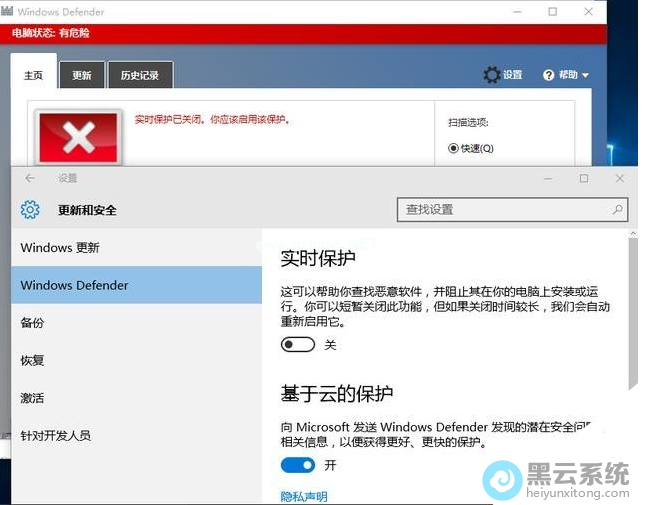This screenshot has width=645, height=505.
Task: Click the Settings window vertical scrollbar
Action: click(x=632, y=310)
